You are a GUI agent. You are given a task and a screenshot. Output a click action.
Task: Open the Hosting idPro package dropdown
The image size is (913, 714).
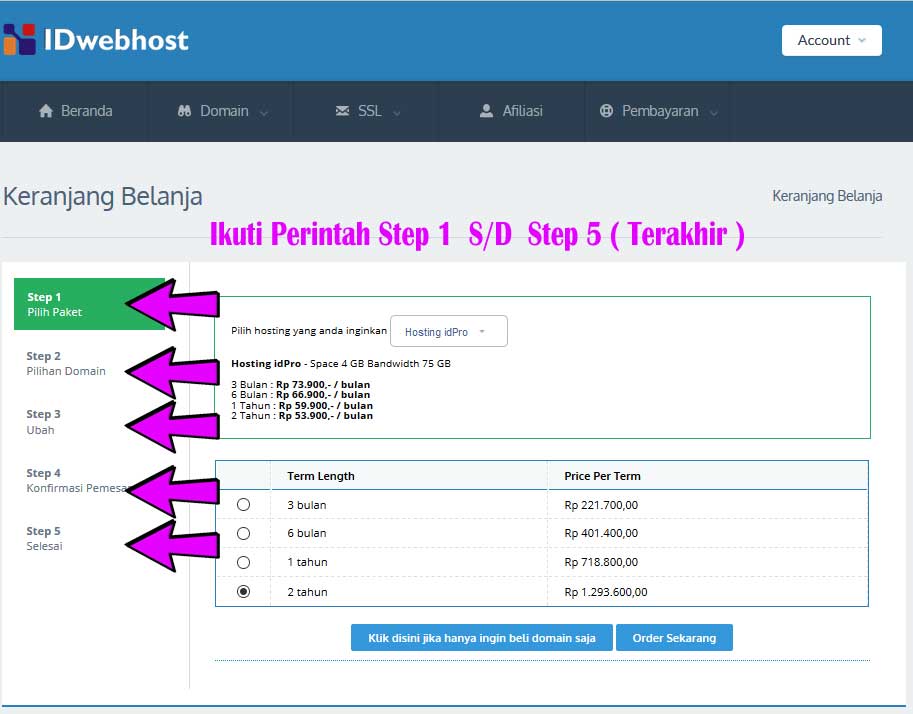coord(448,331)
